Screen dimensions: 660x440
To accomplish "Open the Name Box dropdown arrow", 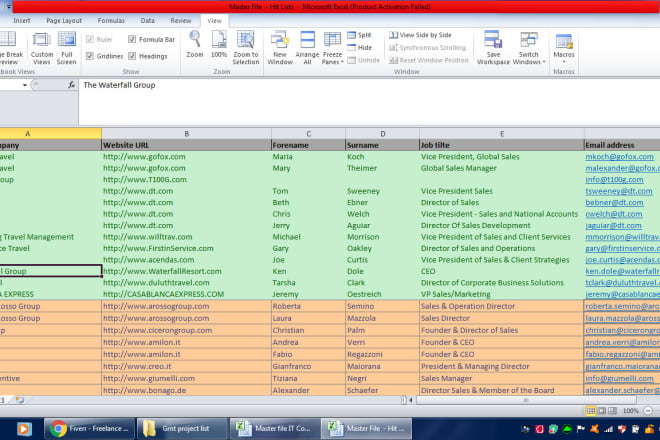I will [25, 85].
